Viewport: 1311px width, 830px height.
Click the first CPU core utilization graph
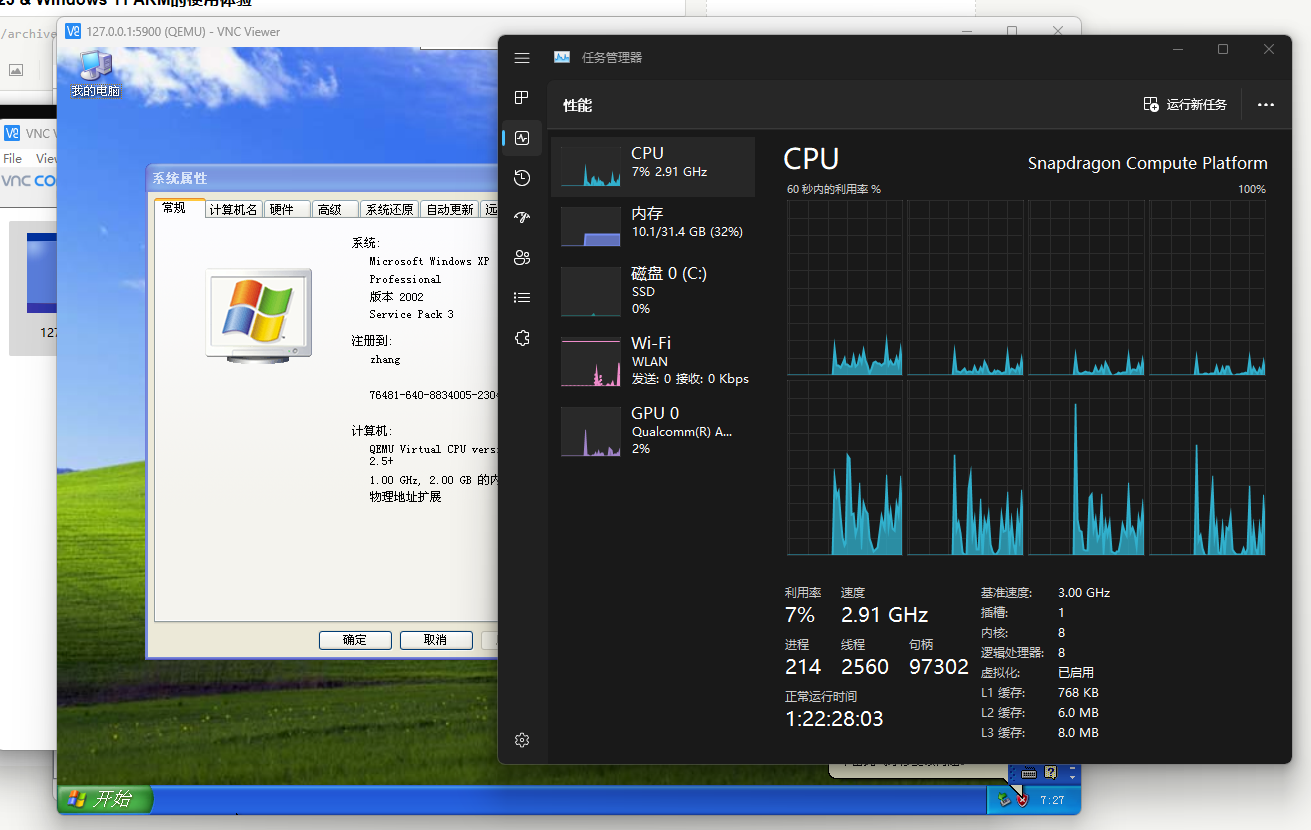click(845, 288)
